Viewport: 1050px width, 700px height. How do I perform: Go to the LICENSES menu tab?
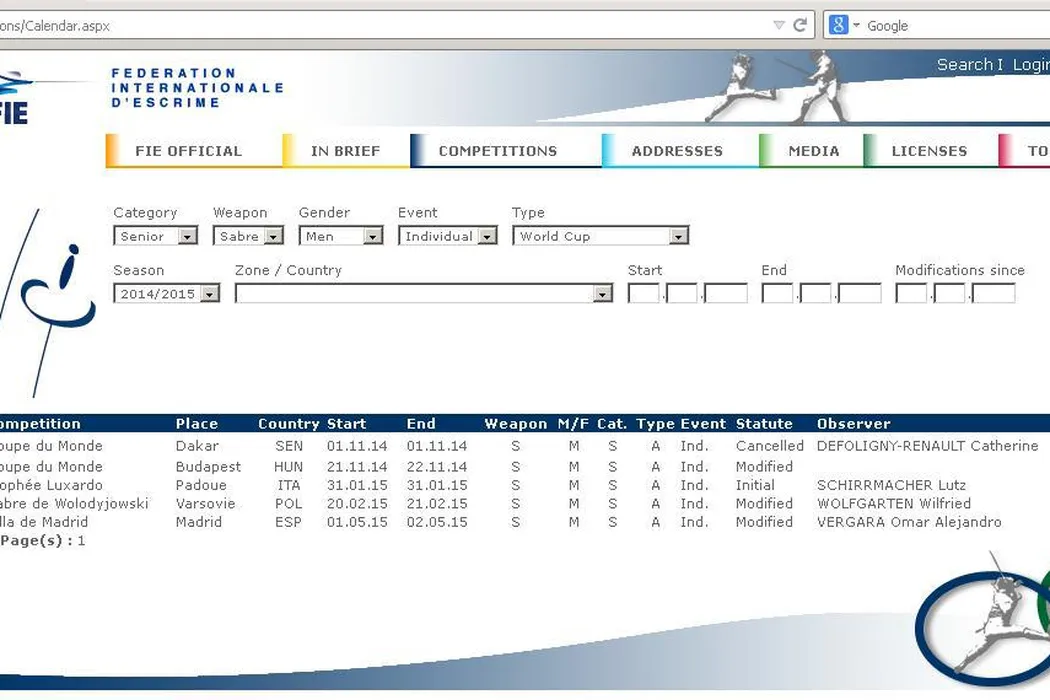(929, 151)
